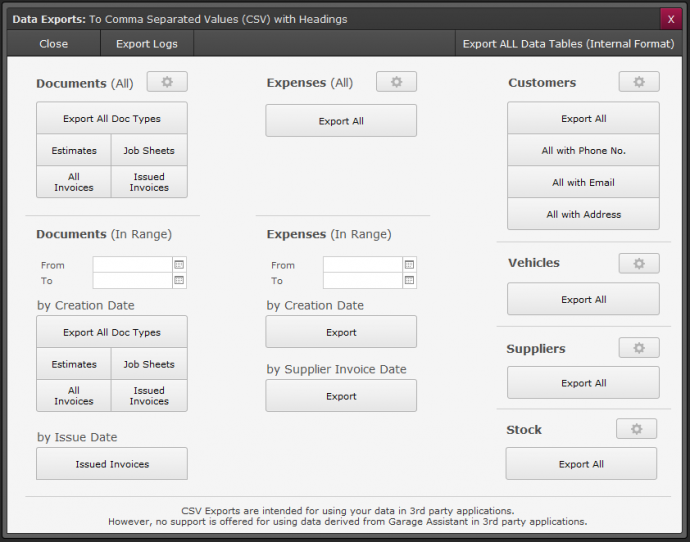This screenshot has height=542, width=690.
Task: Open settings gear for Expenses (All)
Action: pos(396,82)
